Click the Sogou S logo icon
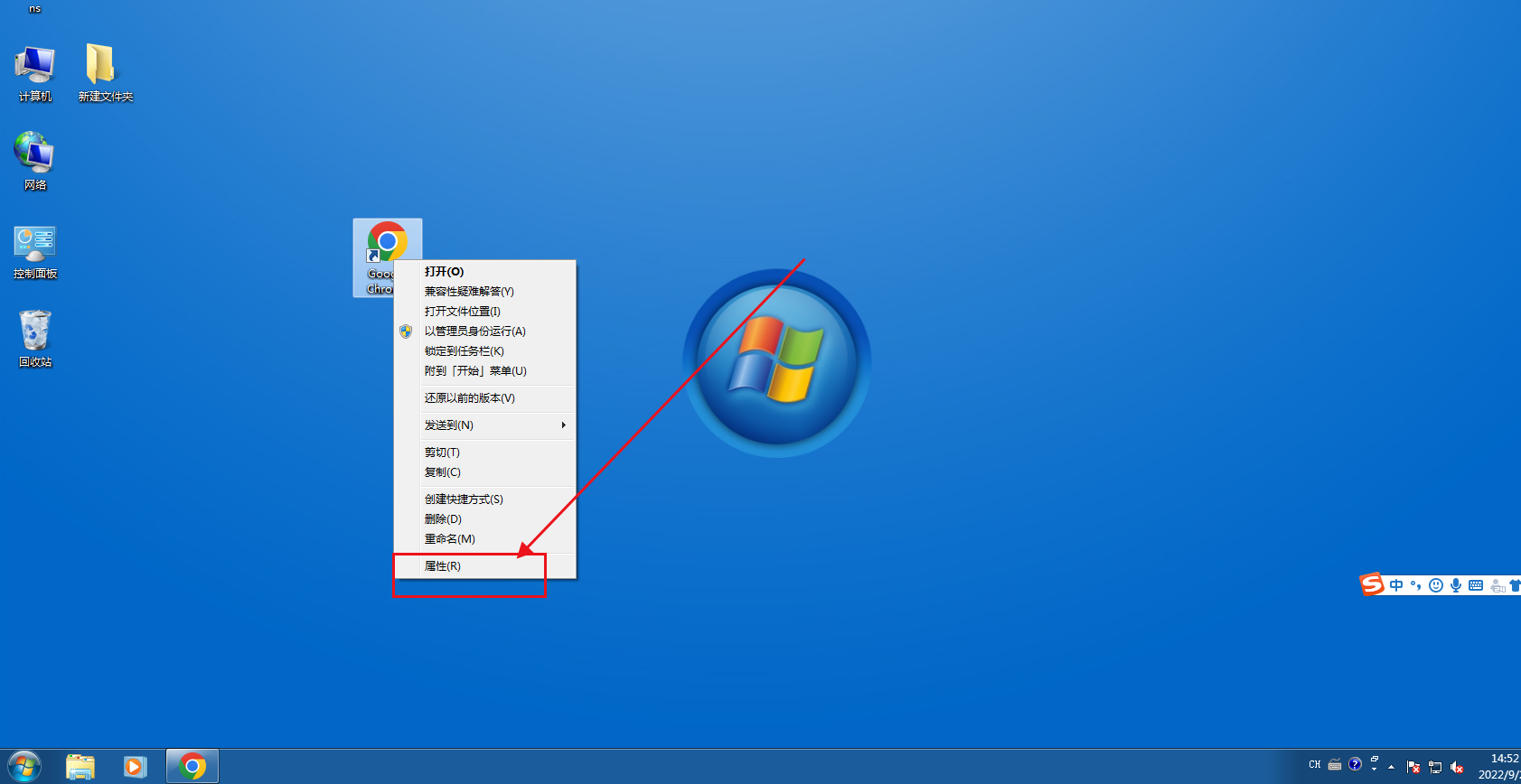Screen dimensions: 1521x784 (1372, 584)
